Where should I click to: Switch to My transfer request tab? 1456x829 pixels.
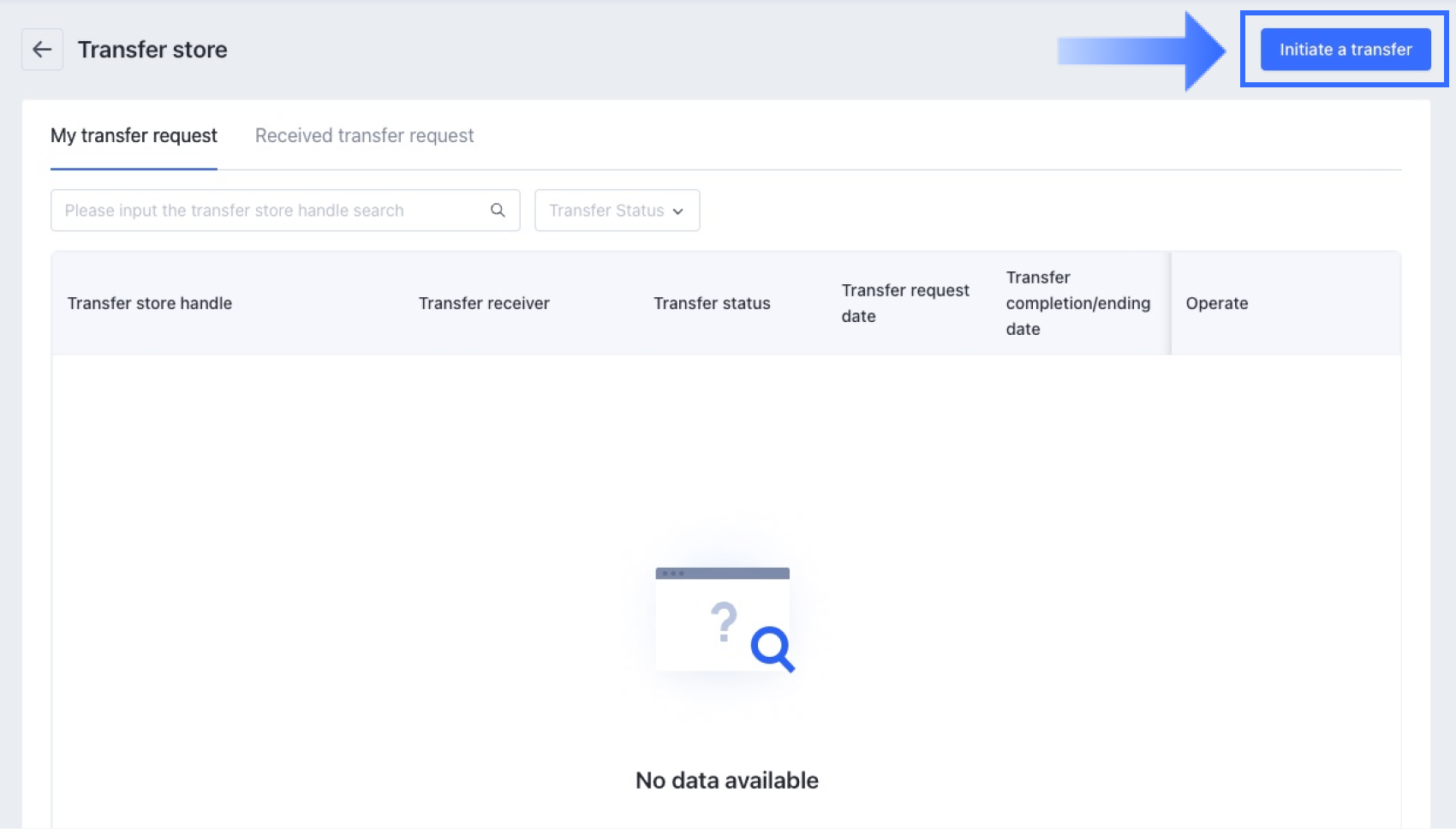tap(134, 135)
